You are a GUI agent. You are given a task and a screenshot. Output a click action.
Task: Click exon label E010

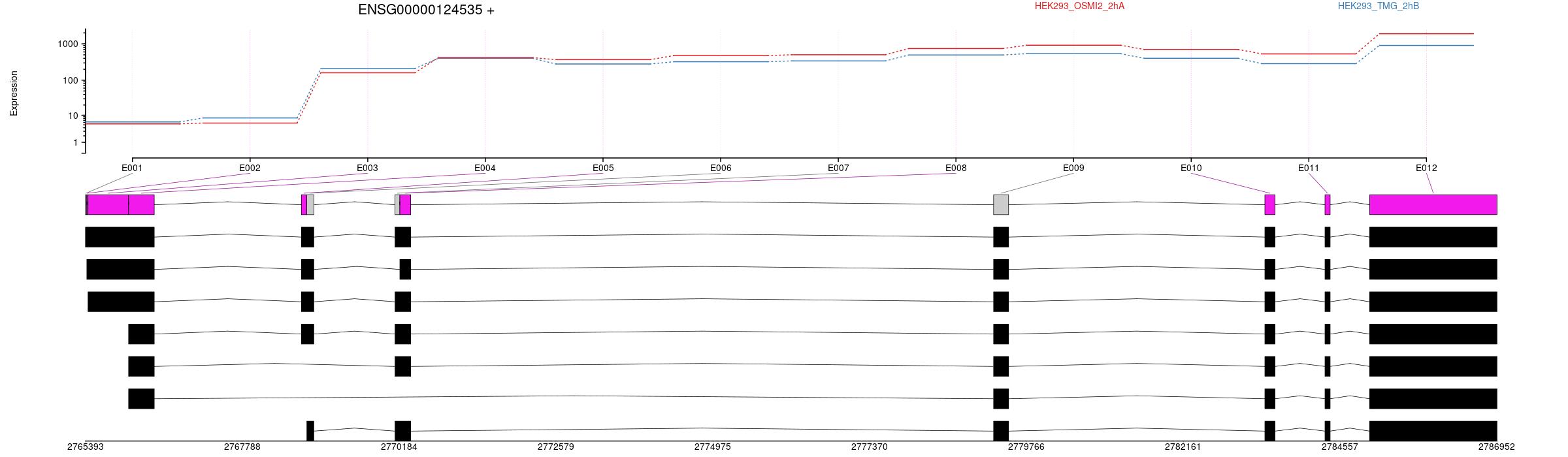(x=1191, y=168)
